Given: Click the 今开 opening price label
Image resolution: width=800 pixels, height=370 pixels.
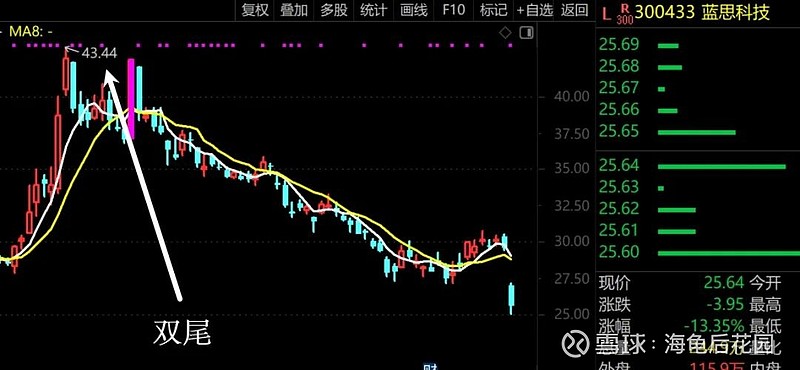Looking at the screenshot, I should (x=765, y=282).
